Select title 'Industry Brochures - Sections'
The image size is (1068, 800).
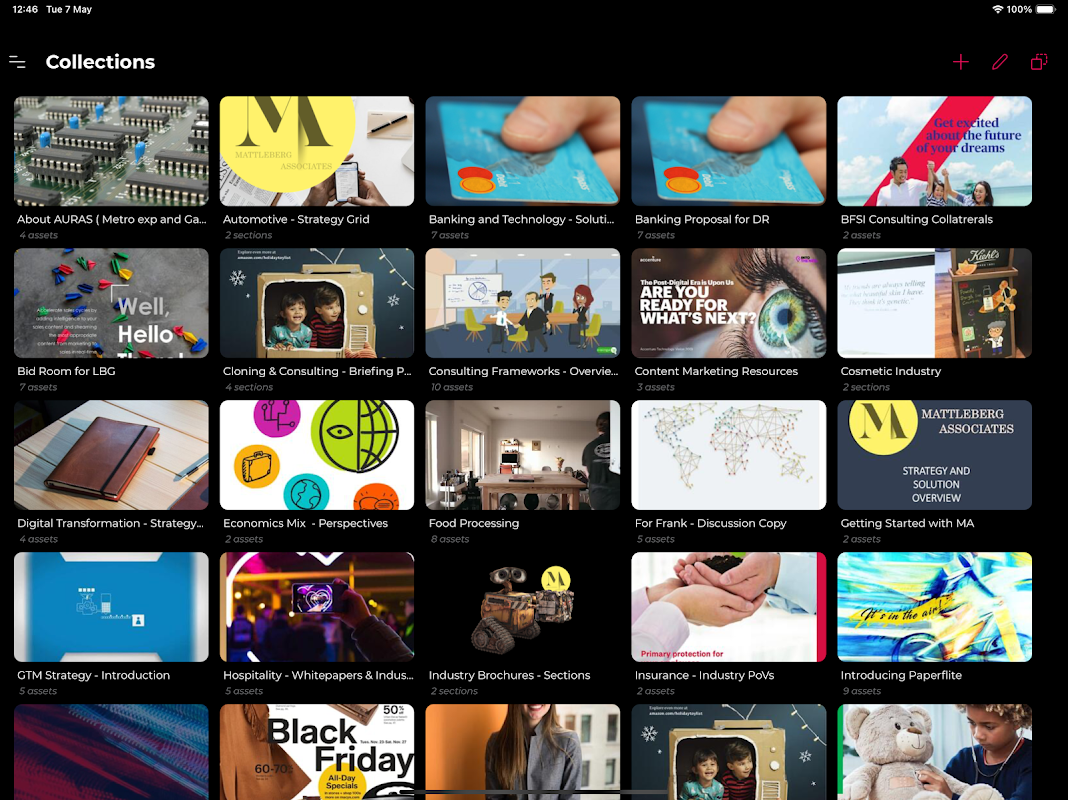(x=509, y=675)
